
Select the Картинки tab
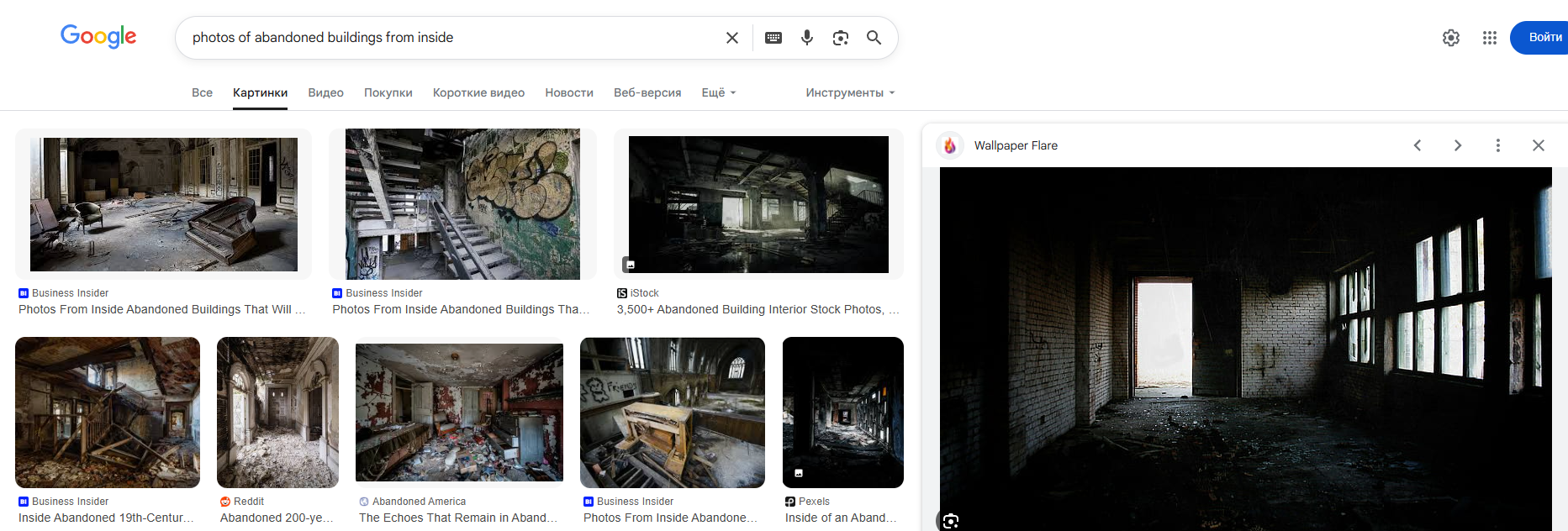(x=261, y=92)
